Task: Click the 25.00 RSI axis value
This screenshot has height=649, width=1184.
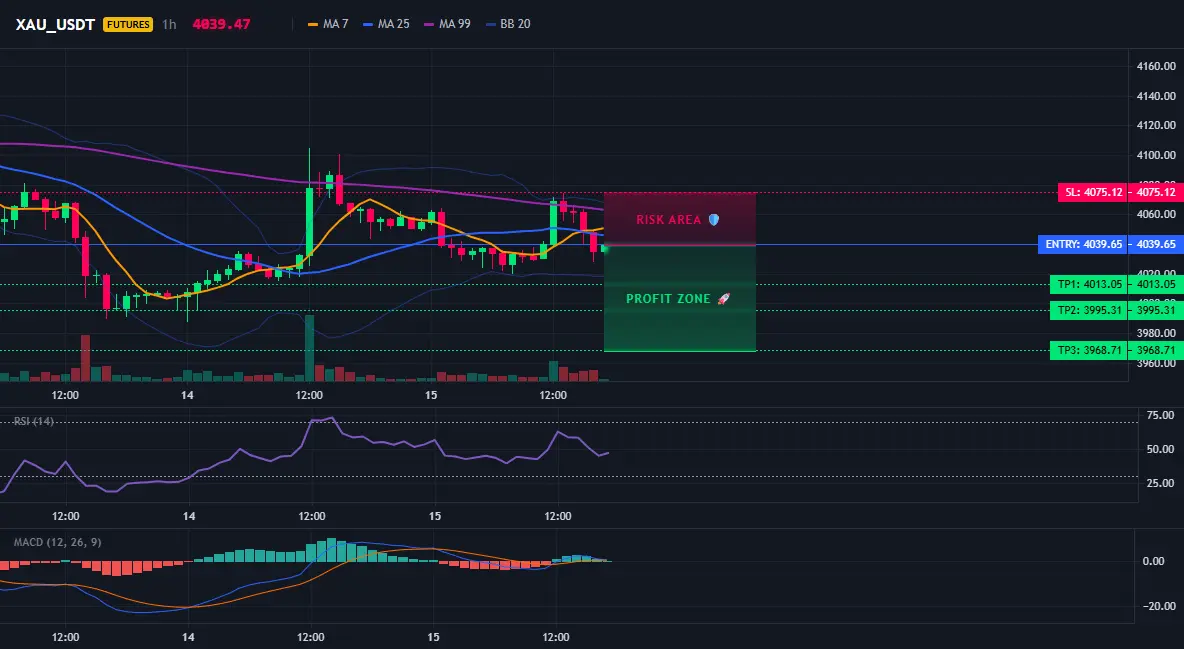Action: [x=1160, y=483]
